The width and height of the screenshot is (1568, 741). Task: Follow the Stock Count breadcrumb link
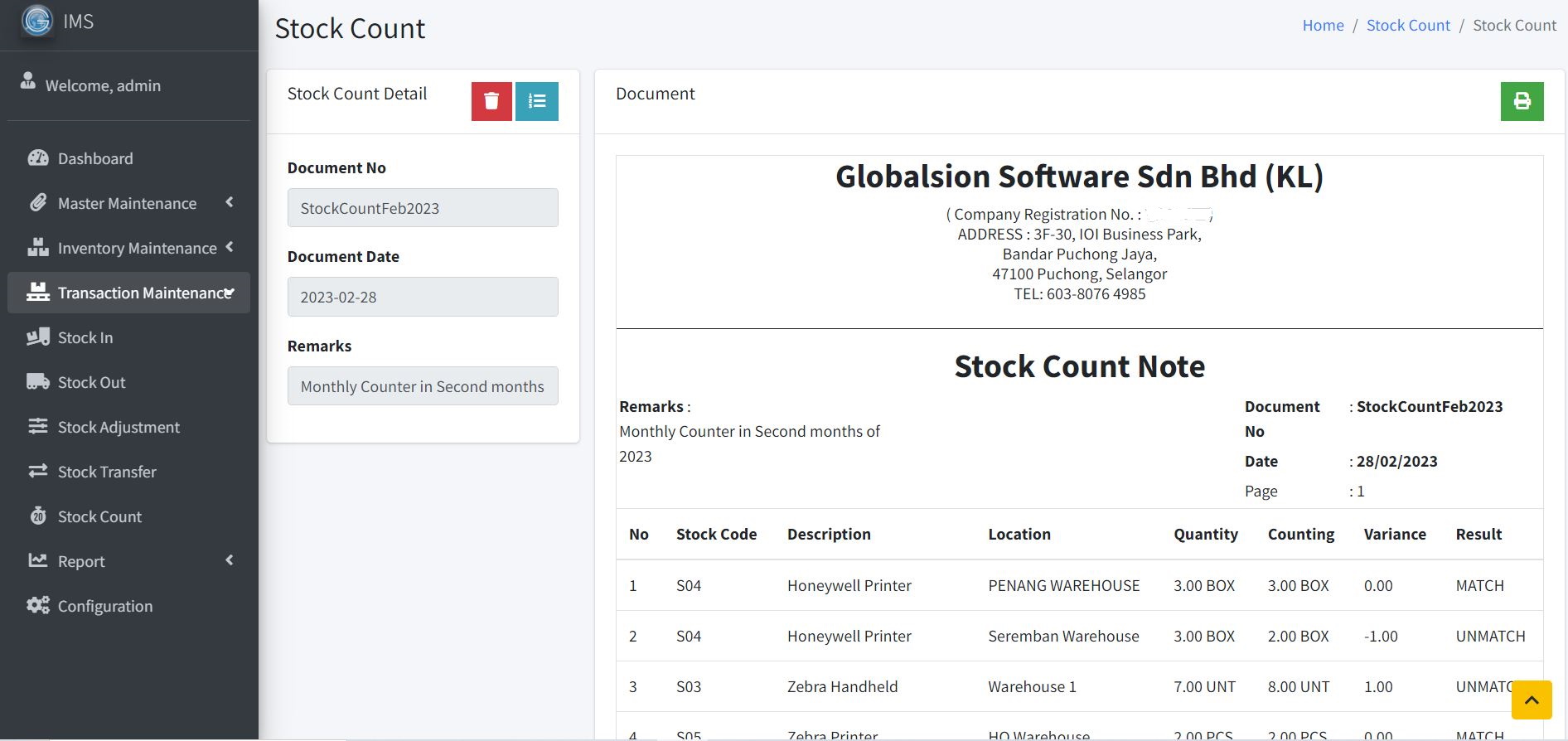1408,25
